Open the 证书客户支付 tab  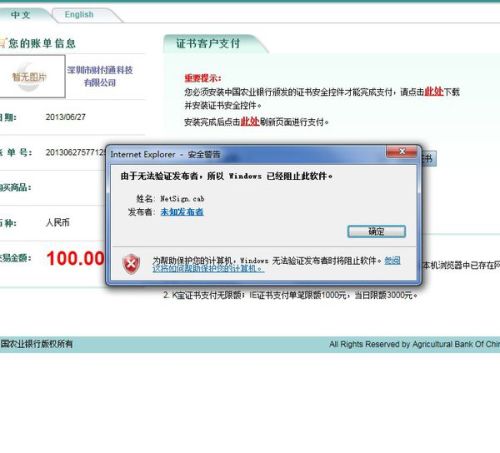click(x=208, y=43)
